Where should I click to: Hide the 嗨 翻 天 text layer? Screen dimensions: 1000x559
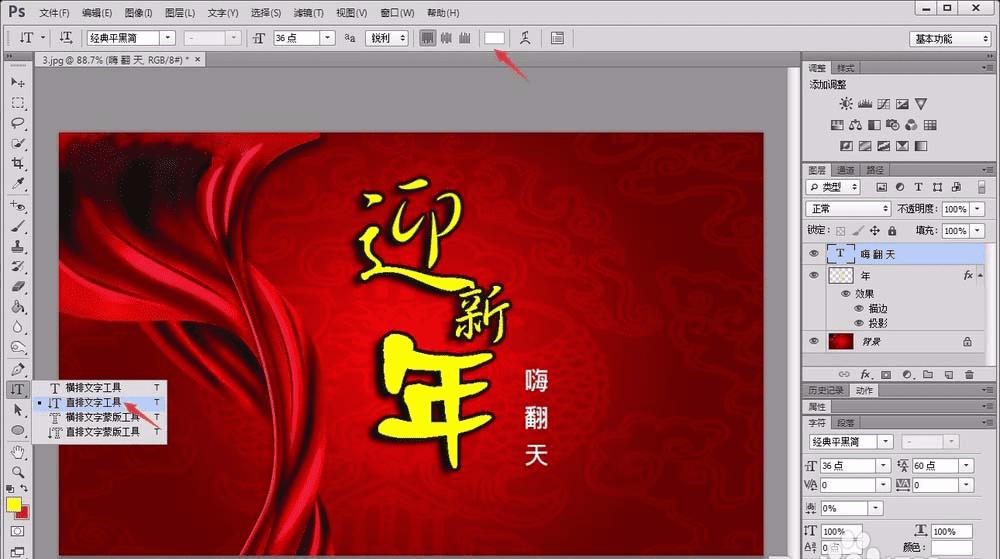(x=814, y=254)
